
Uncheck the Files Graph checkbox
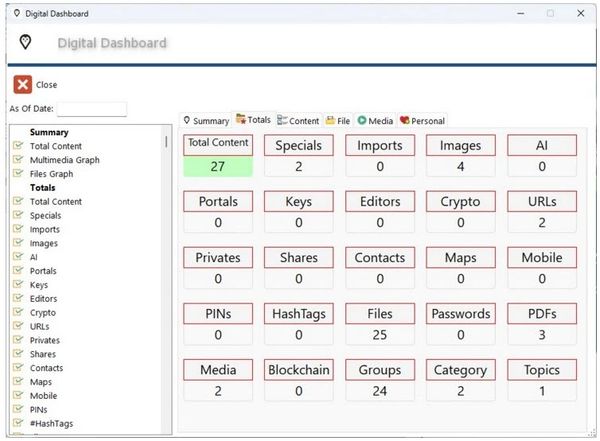tap(18, 174)
